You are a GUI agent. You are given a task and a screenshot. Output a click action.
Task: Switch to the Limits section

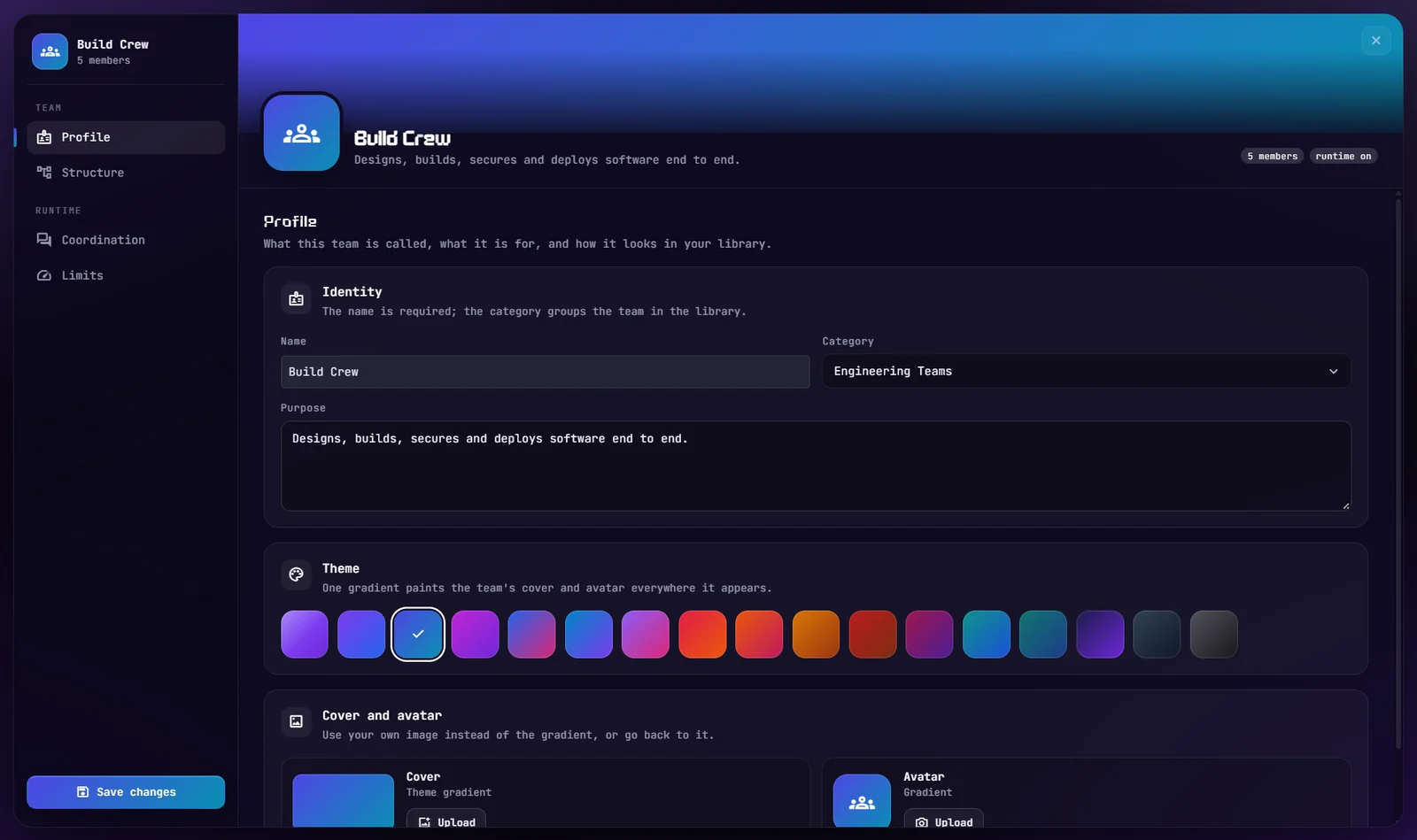coord(126,275)
